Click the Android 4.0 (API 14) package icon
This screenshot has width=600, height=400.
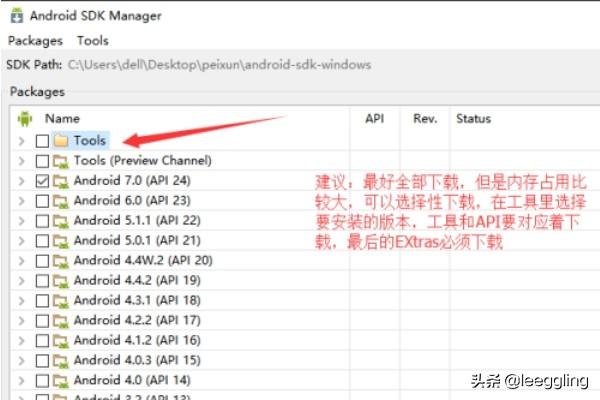(x=61, y=380)
